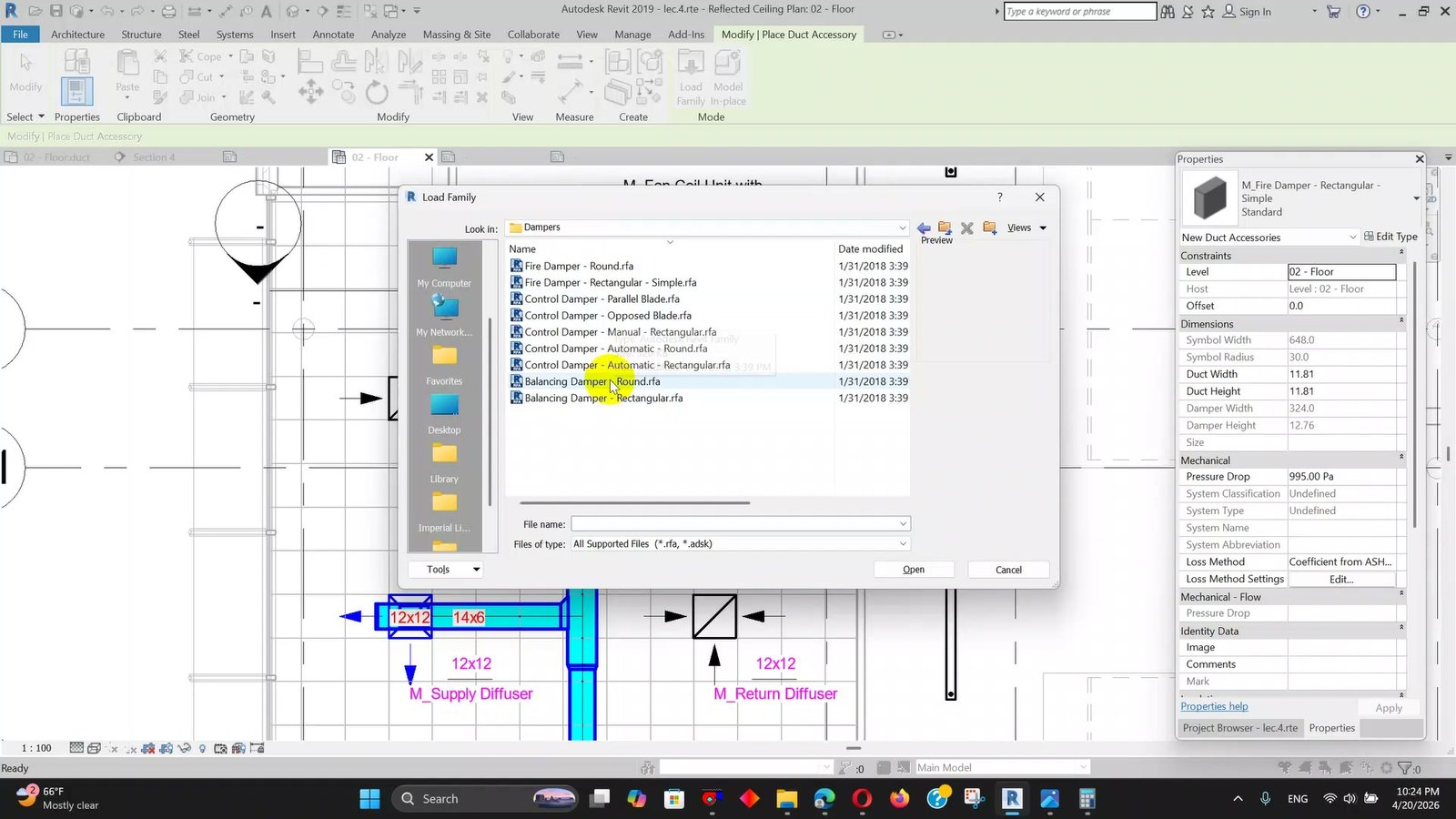Open Desktop in the places sidebar
The image size is (1456, 819).
pyautogui.click(x=444, y=415)
